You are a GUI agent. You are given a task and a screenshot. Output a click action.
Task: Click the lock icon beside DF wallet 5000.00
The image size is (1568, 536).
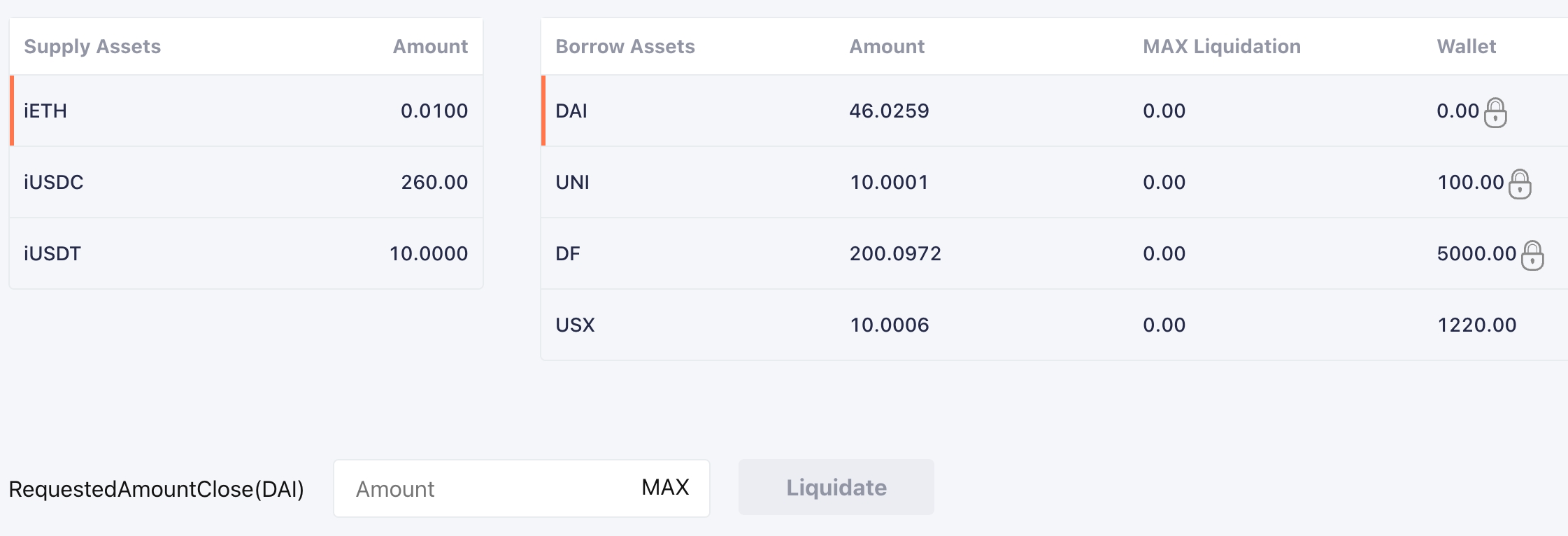[x=1532, y=255]
